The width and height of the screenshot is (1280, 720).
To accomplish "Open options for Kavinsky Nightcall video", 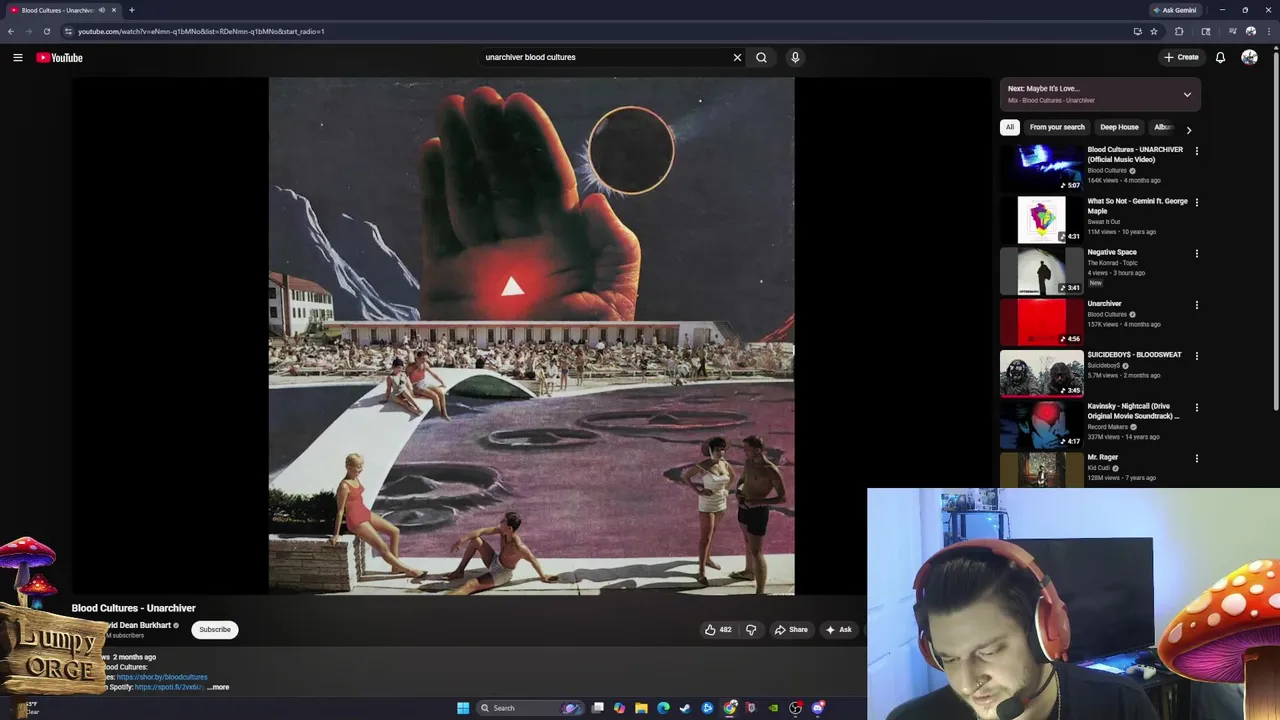I will [1196, 407].
